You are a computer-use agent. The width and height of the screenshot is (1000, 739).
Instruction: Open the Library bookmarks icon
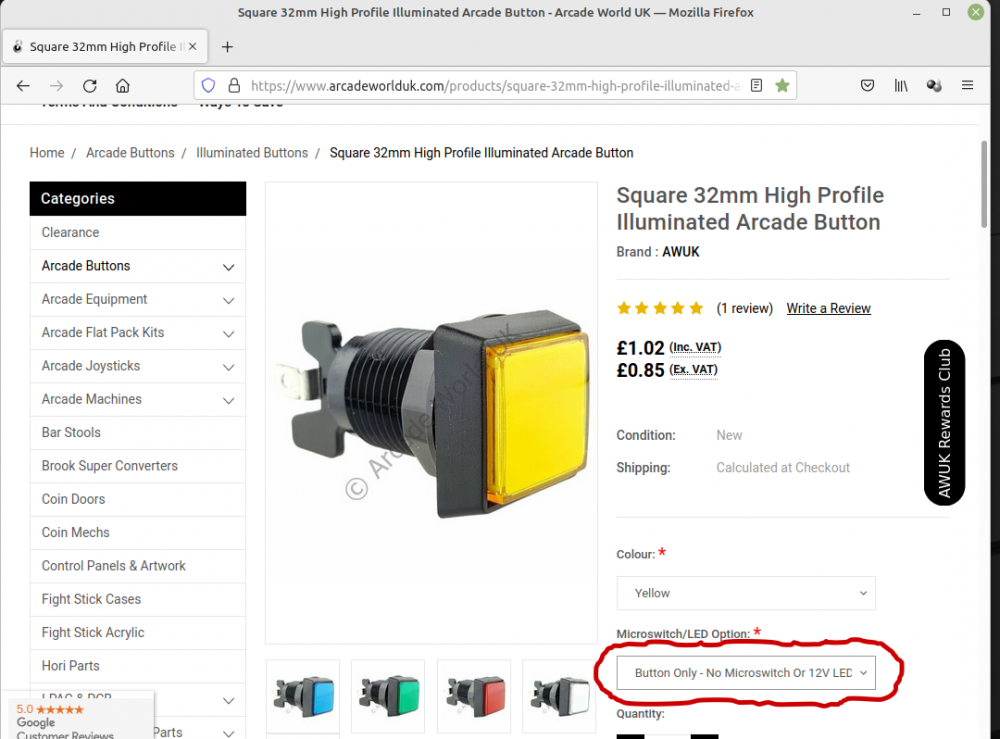901,85
